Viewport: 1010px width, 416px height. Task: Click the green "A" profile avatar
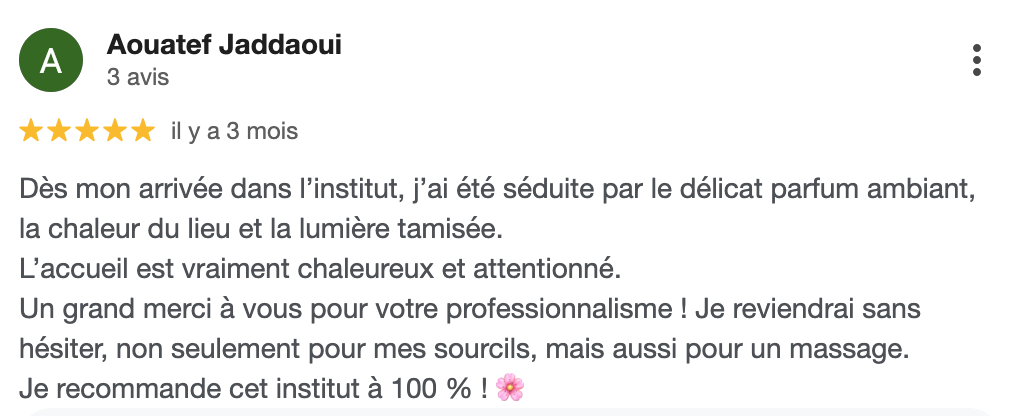(50, 61)
